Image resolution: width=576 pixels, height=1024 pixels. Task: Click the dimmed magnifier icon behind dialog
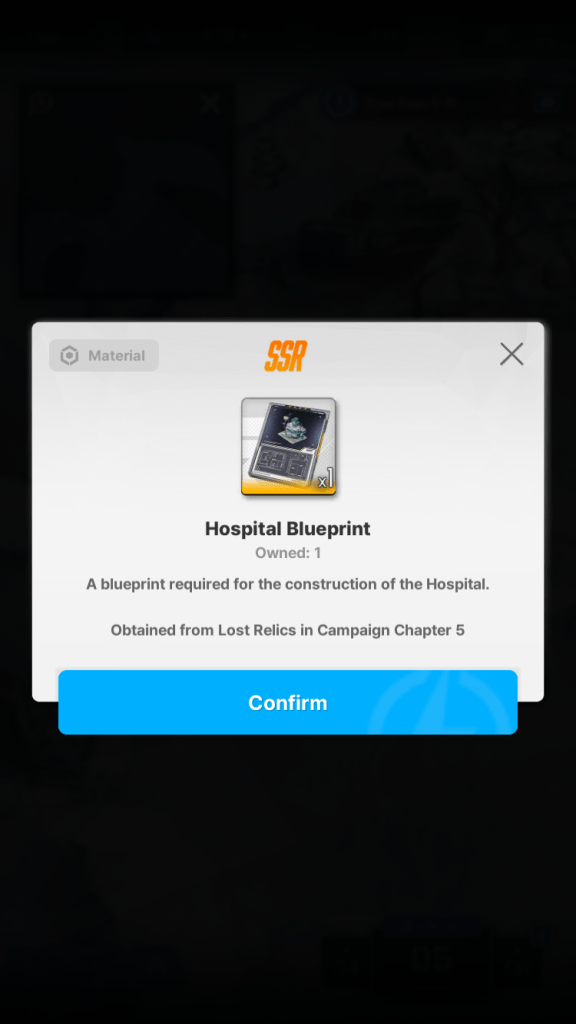(x=40, y=103)
